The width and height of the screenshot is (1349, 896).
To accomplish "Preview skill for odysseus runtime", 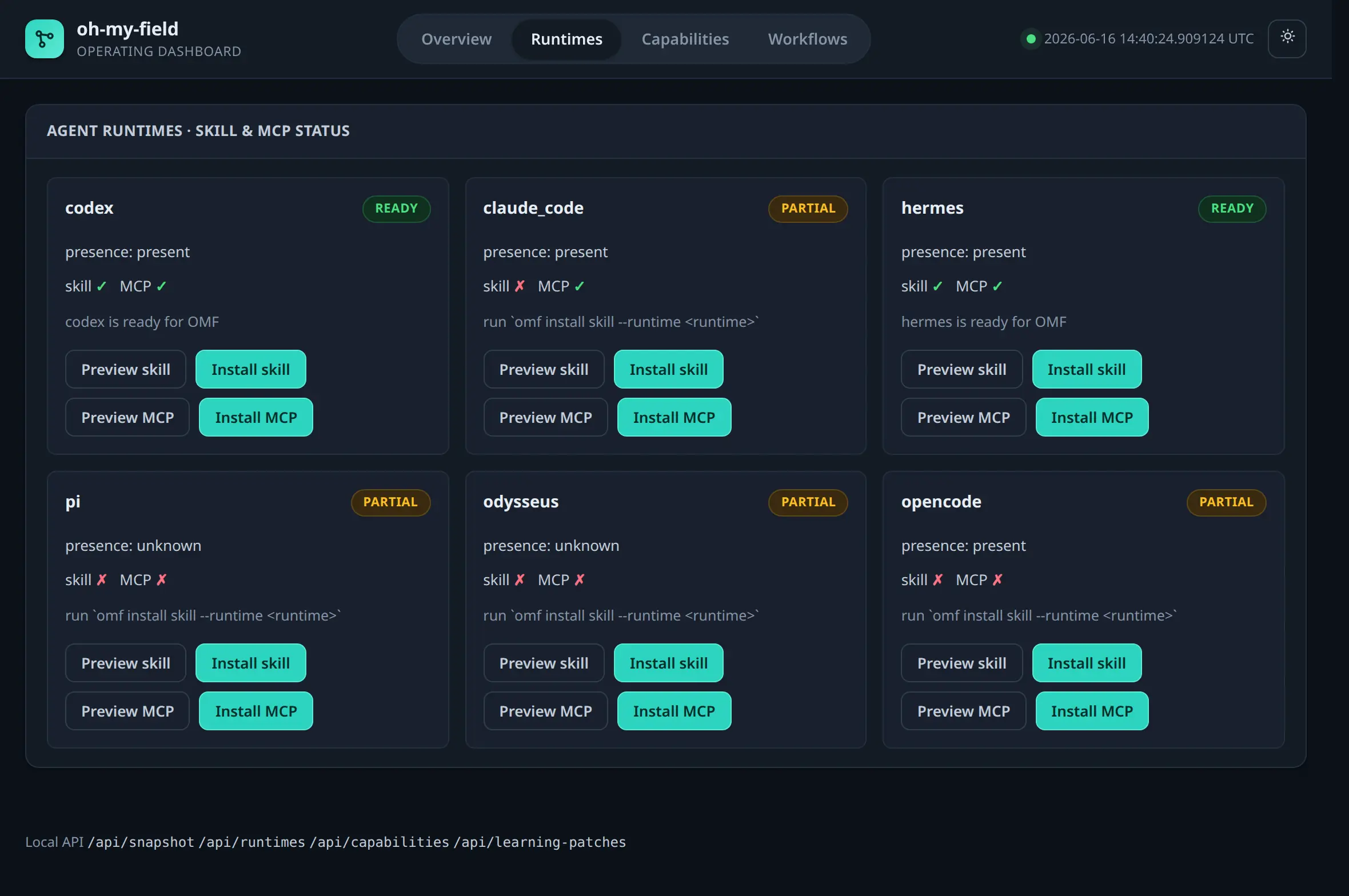I will tap(544, 663).
